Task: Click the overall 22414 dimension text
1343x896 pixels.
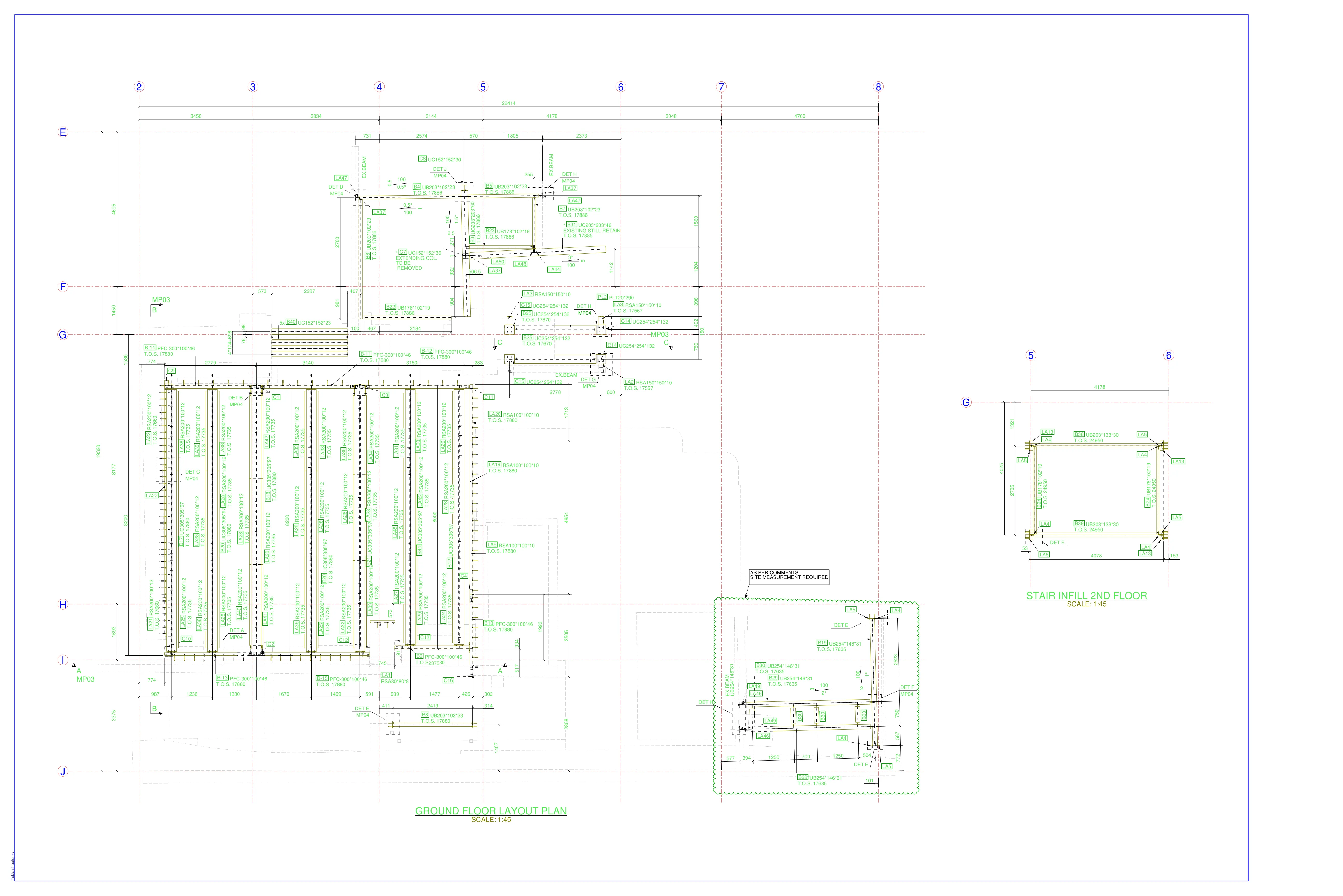Action: click(x=508, y=103)
